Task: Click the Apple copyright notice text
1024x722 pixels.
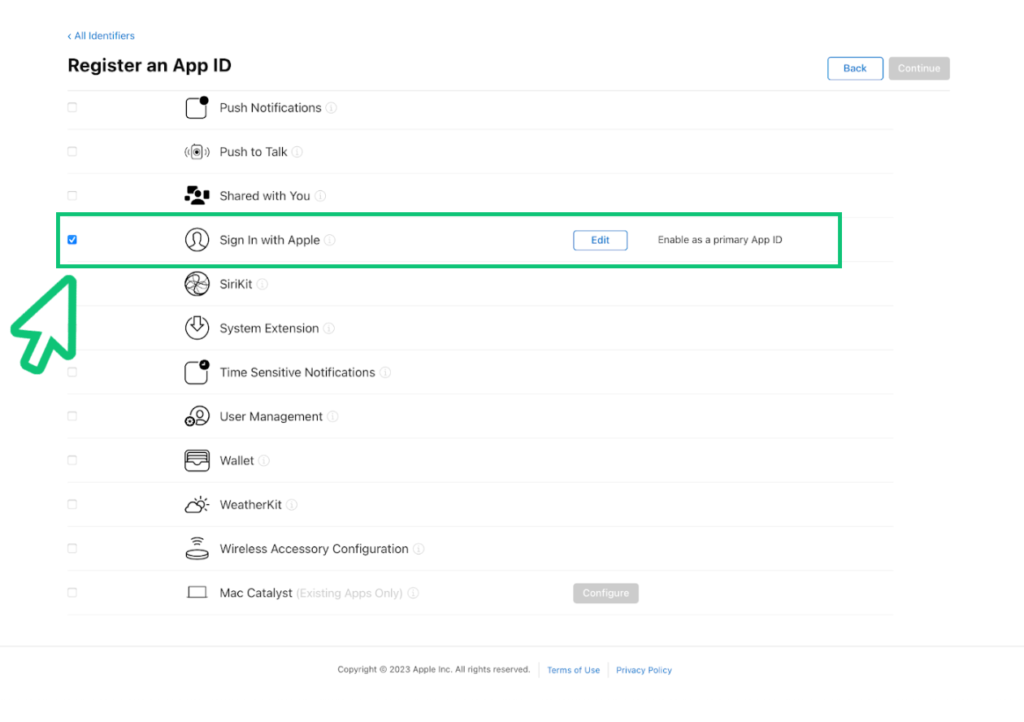Action: click(434, 669)
